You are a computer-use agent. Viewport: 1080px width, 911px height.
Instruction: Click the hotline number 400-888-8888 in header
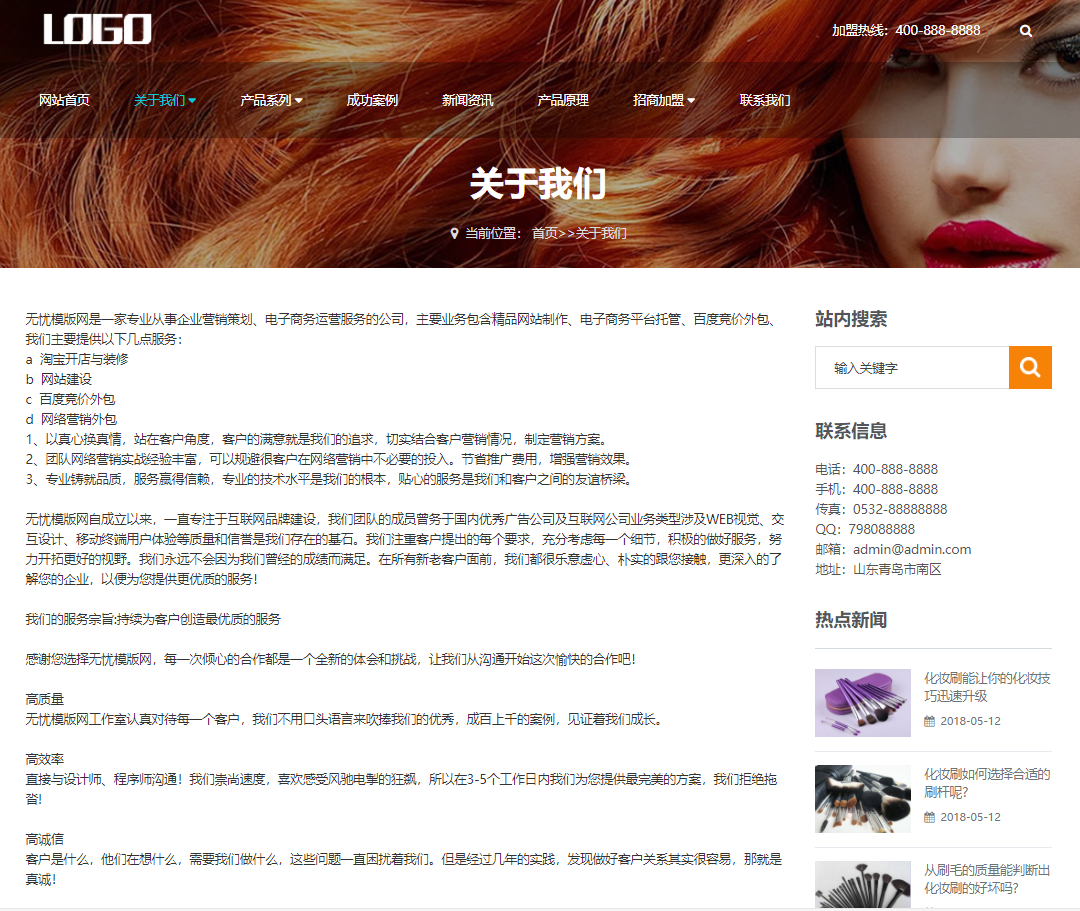pyautogui.click(x=937, y=30)
